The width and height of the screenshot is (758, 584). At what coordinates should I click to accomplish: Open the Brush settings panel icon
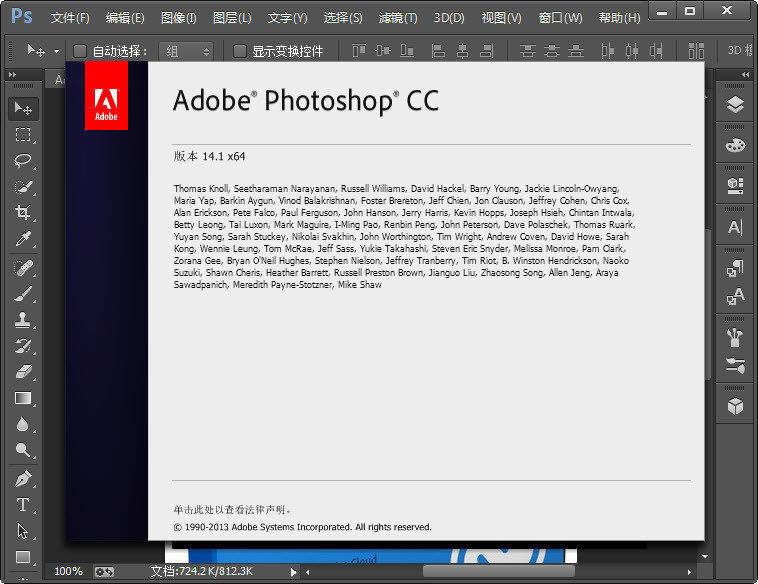pyautogui.click(x=735, y=365)
